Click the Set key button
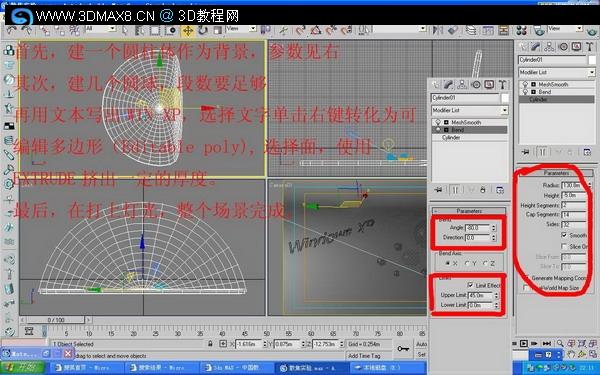 tap(421, 355)
